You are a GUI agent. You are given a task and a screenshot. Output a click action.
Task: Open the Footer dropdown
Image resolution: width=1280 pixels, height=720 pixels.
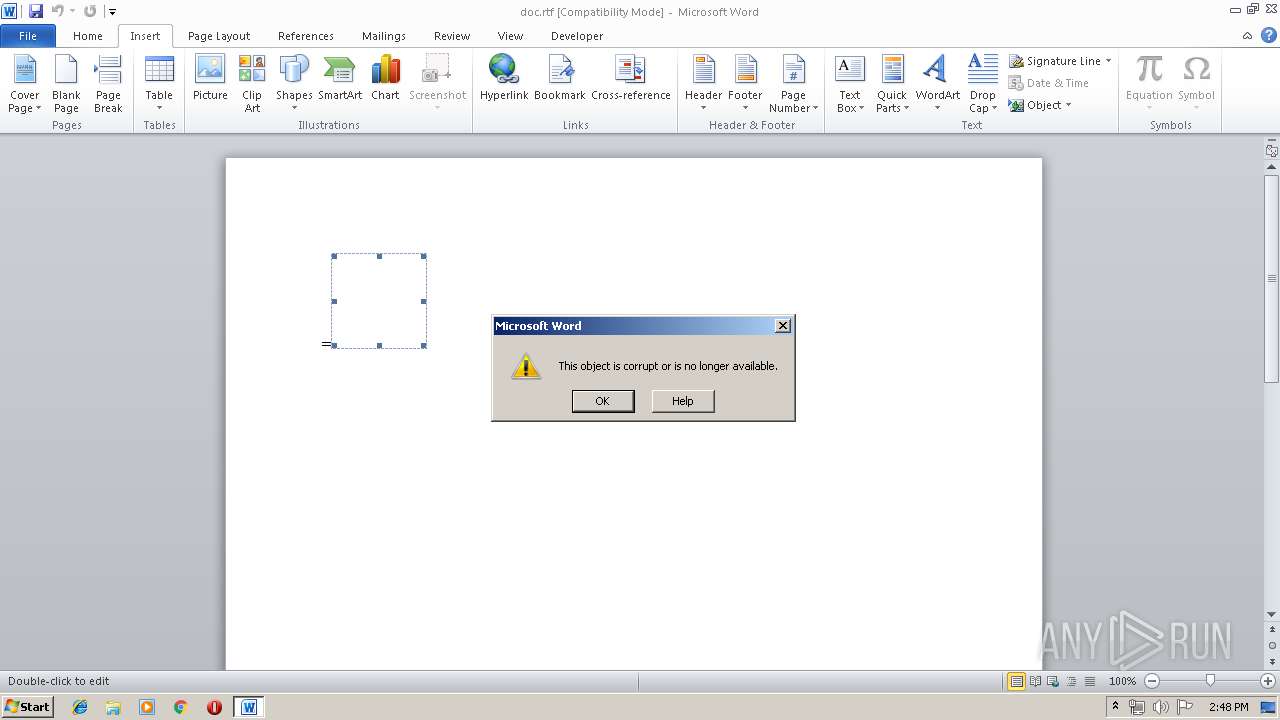tap(745, 84)
